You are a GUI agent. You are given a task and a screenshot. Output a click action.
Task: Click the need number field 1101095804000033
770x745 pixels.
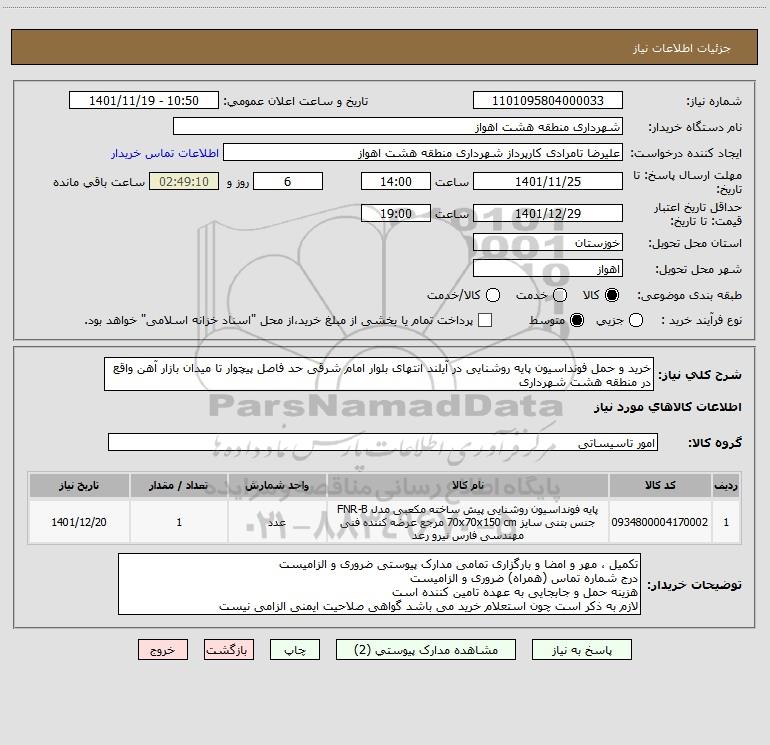pyautogui.click(x=548, y=100)
